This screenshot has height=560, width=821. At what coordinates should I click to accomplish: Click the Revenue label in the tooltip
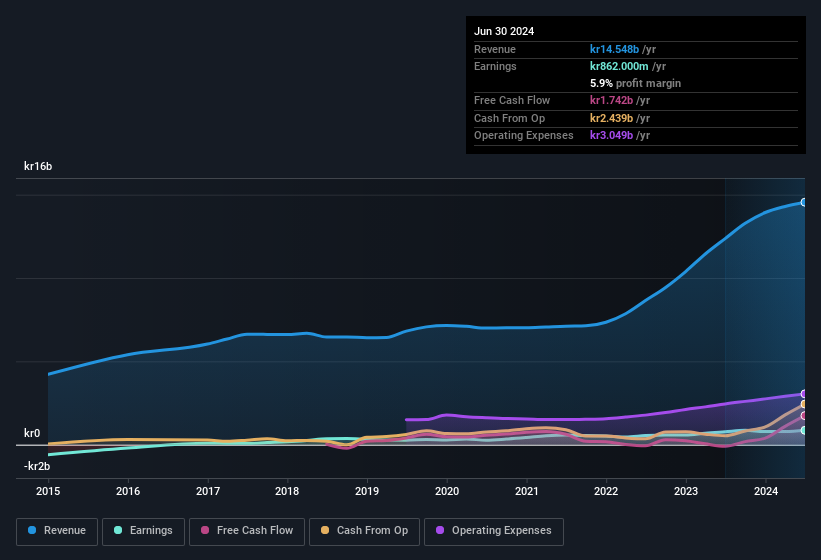495,49
